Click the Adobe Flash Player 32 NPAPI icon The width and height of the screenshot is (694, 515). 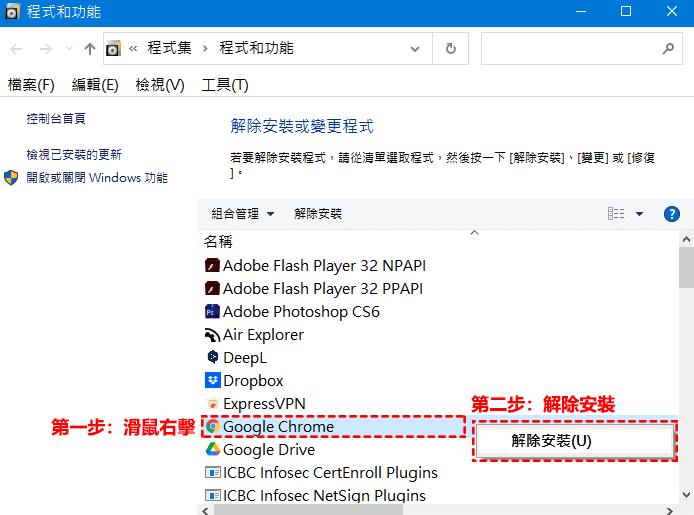tap(212, 265)
